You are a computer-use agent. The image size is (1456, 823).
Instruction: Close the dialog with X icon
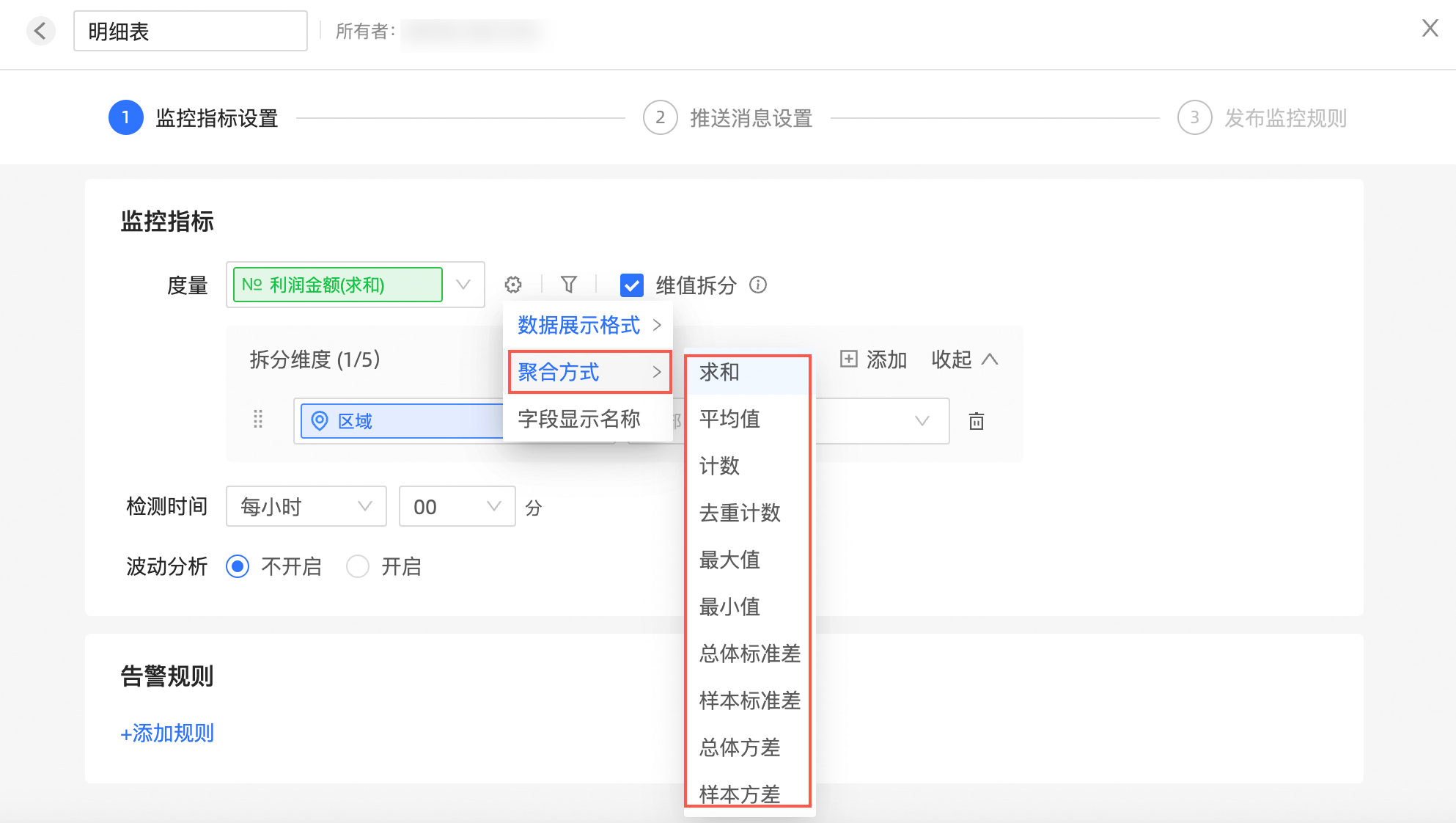[1430, 29]
